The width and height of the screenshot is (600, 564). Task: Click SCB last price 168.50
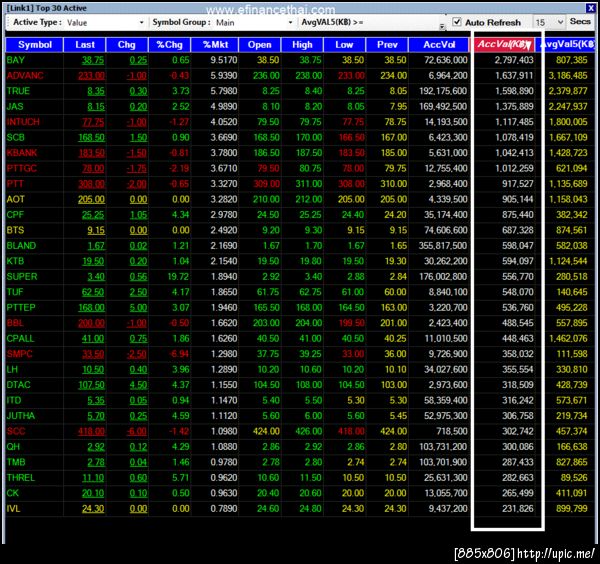point(91,137)
